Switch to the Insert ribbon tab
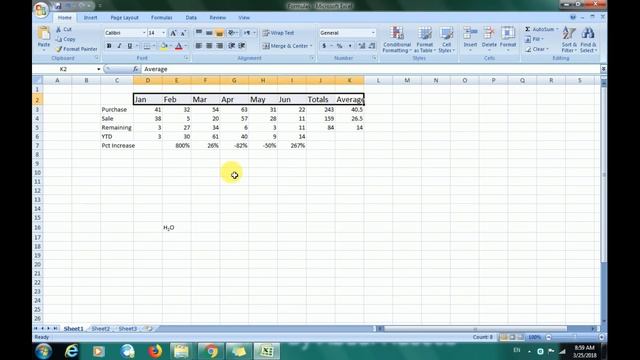 [x=90, y=18]
